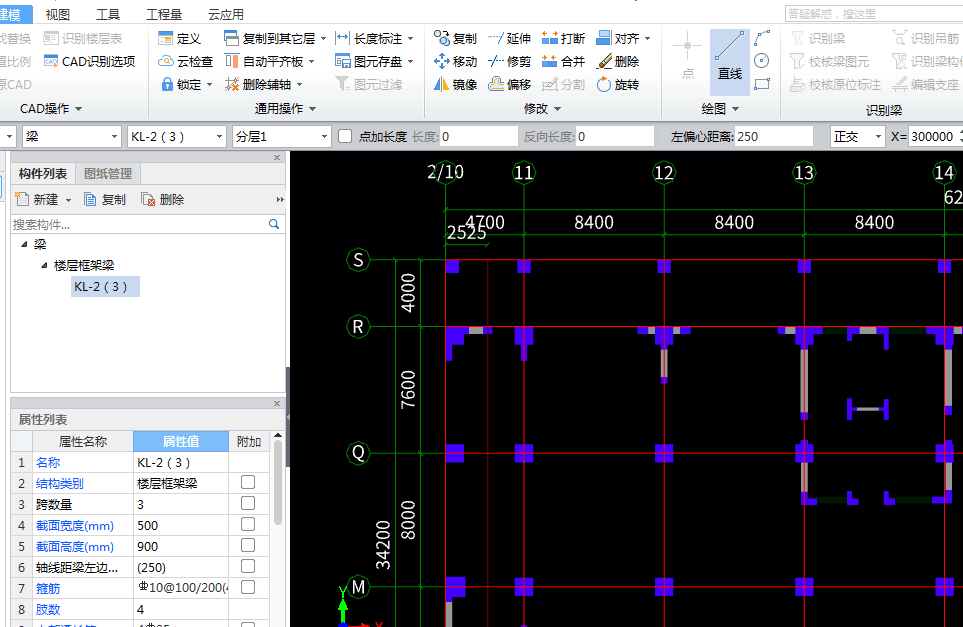This screenshot has width=963, height=627.
Task: Click the property list vertical scrollbar
Action: (x=278, y=482)
